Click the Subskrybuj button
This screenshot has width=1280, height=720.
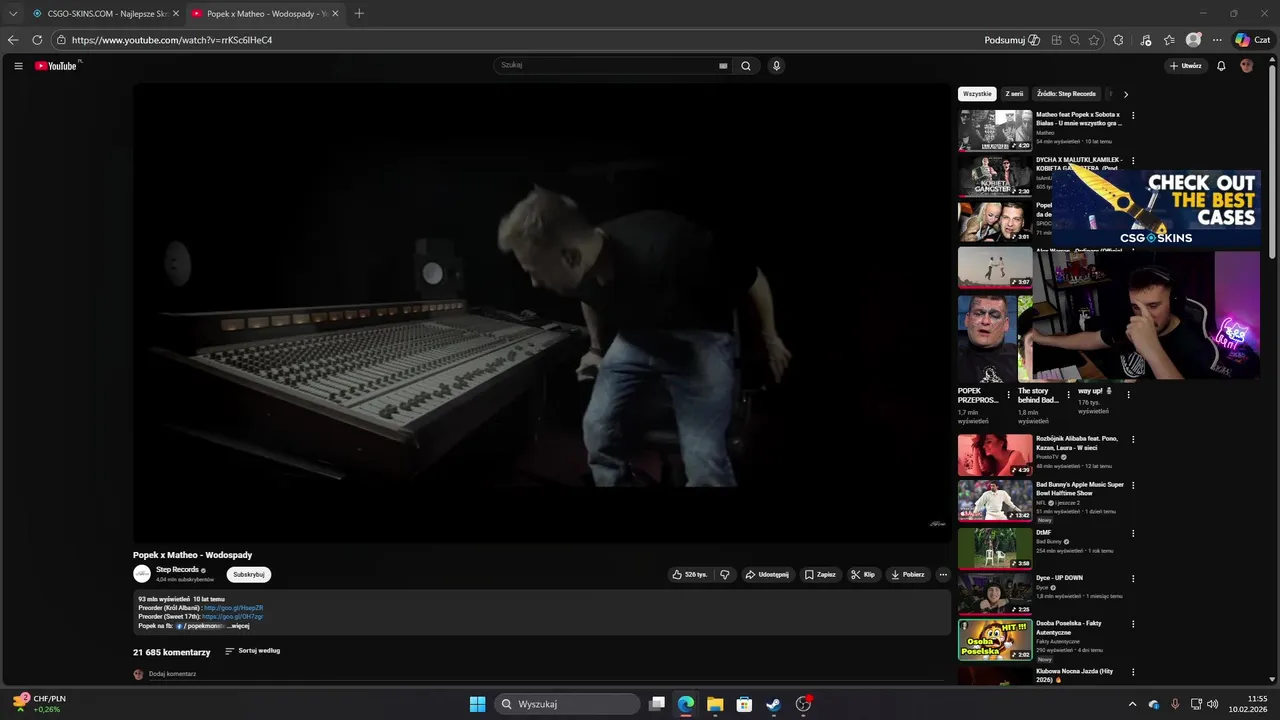[x=249, y=575]
